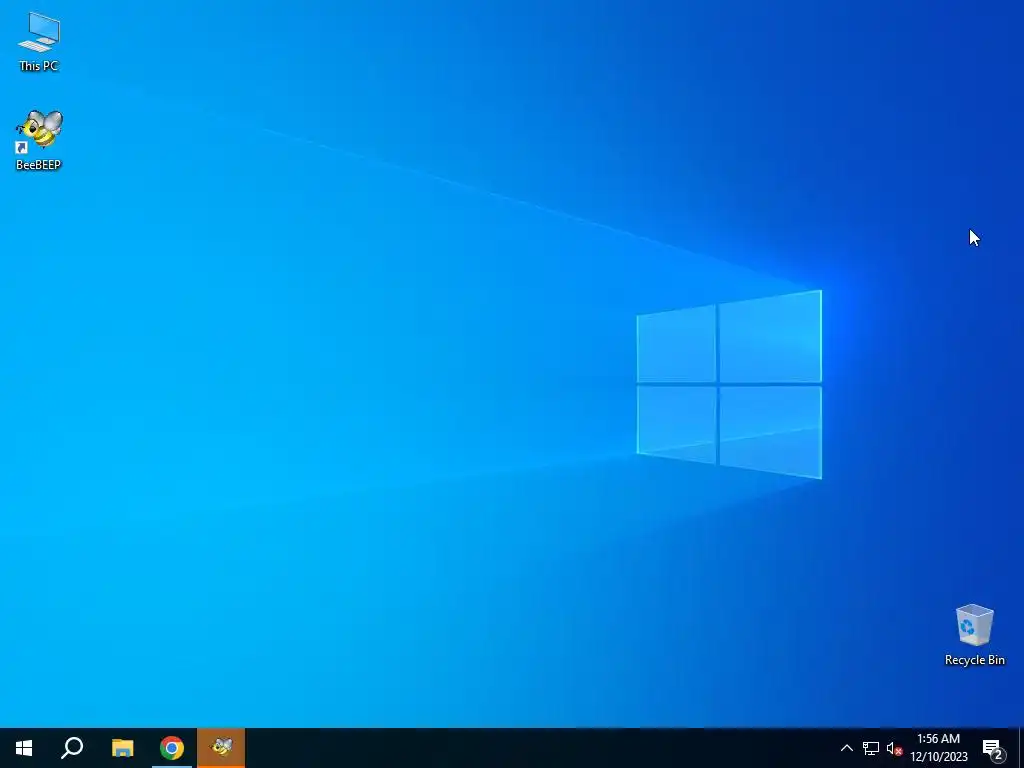The image size is (1024, 768).
Task: Click the 12/10/2023 date in taskbar
Action: coord(938,757)
